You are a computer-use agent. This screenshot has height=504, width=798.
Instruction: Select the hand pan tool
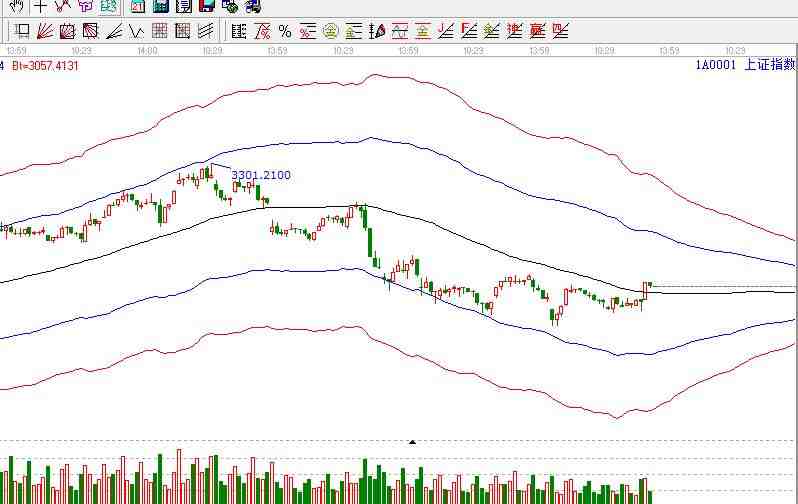pos(16,6)
